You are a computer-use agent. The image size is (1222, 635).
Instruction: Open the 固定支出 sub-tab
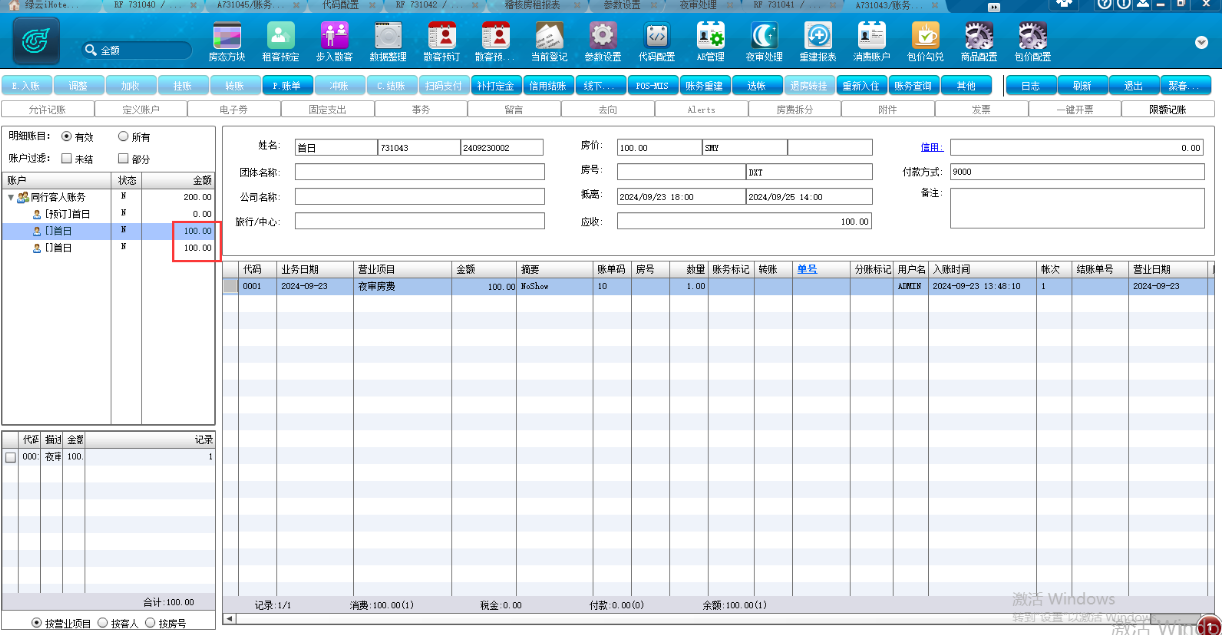point(328,109)
